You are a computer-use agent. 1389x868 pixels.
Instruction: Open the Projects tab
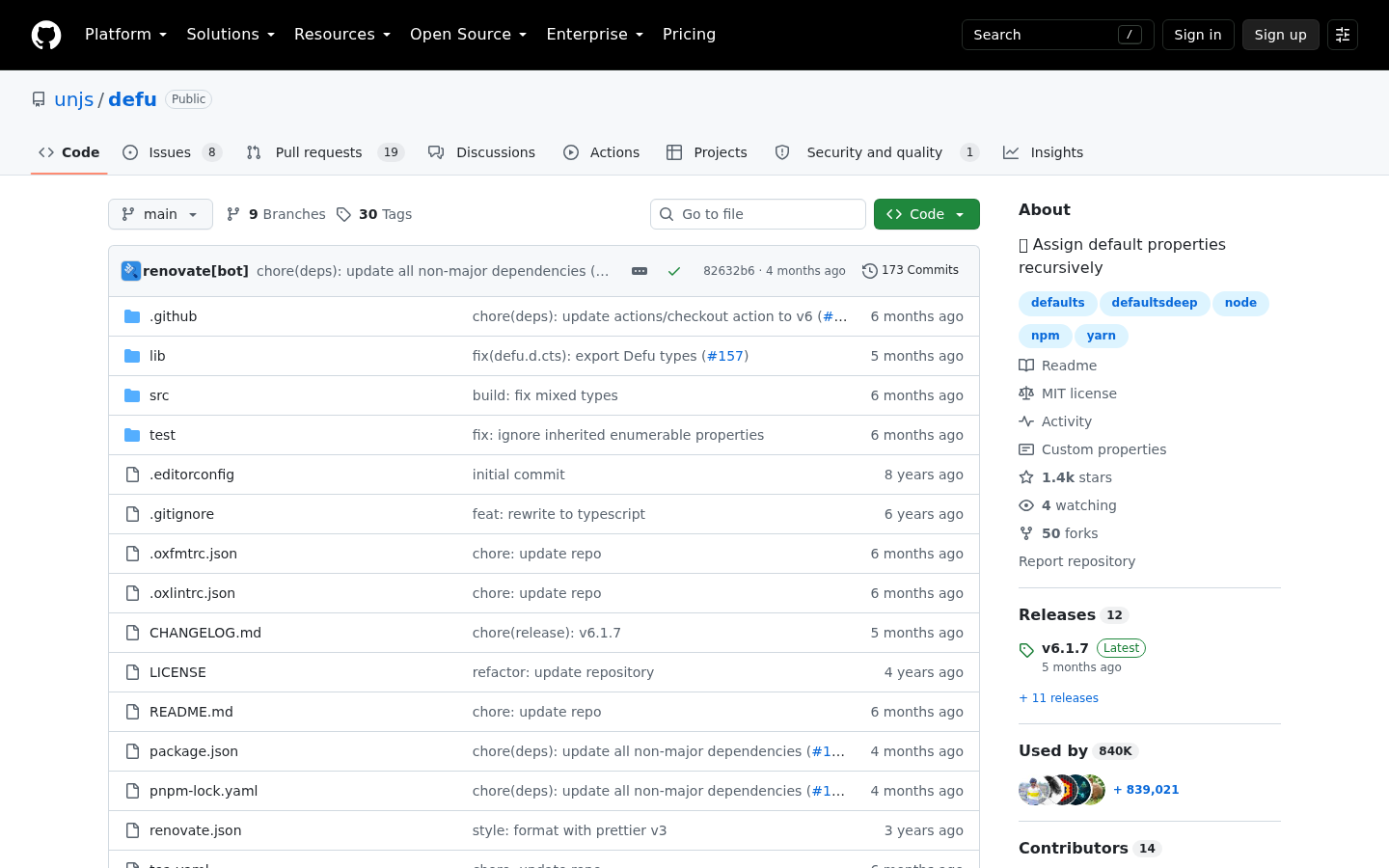707,152
